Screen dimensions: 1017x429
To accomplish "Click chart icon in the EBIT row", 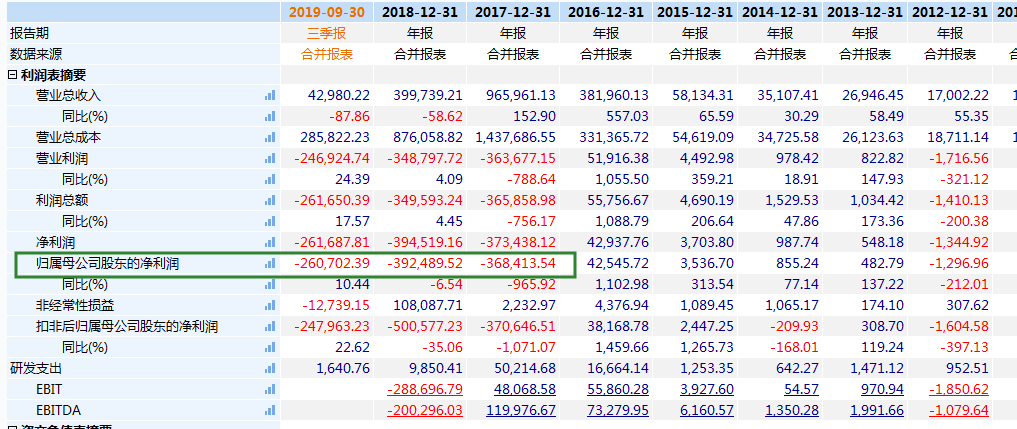I will [x=269, y=389].
